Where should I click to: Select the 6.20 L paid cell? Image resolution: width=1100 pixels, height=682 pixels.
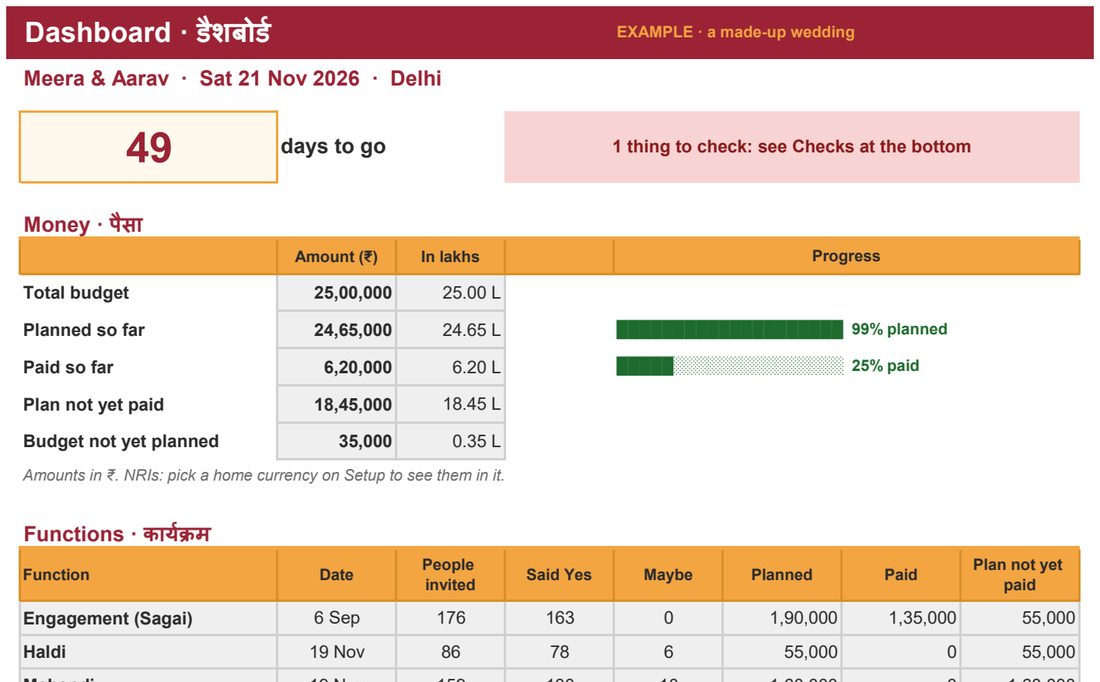[x=450, y=367]
